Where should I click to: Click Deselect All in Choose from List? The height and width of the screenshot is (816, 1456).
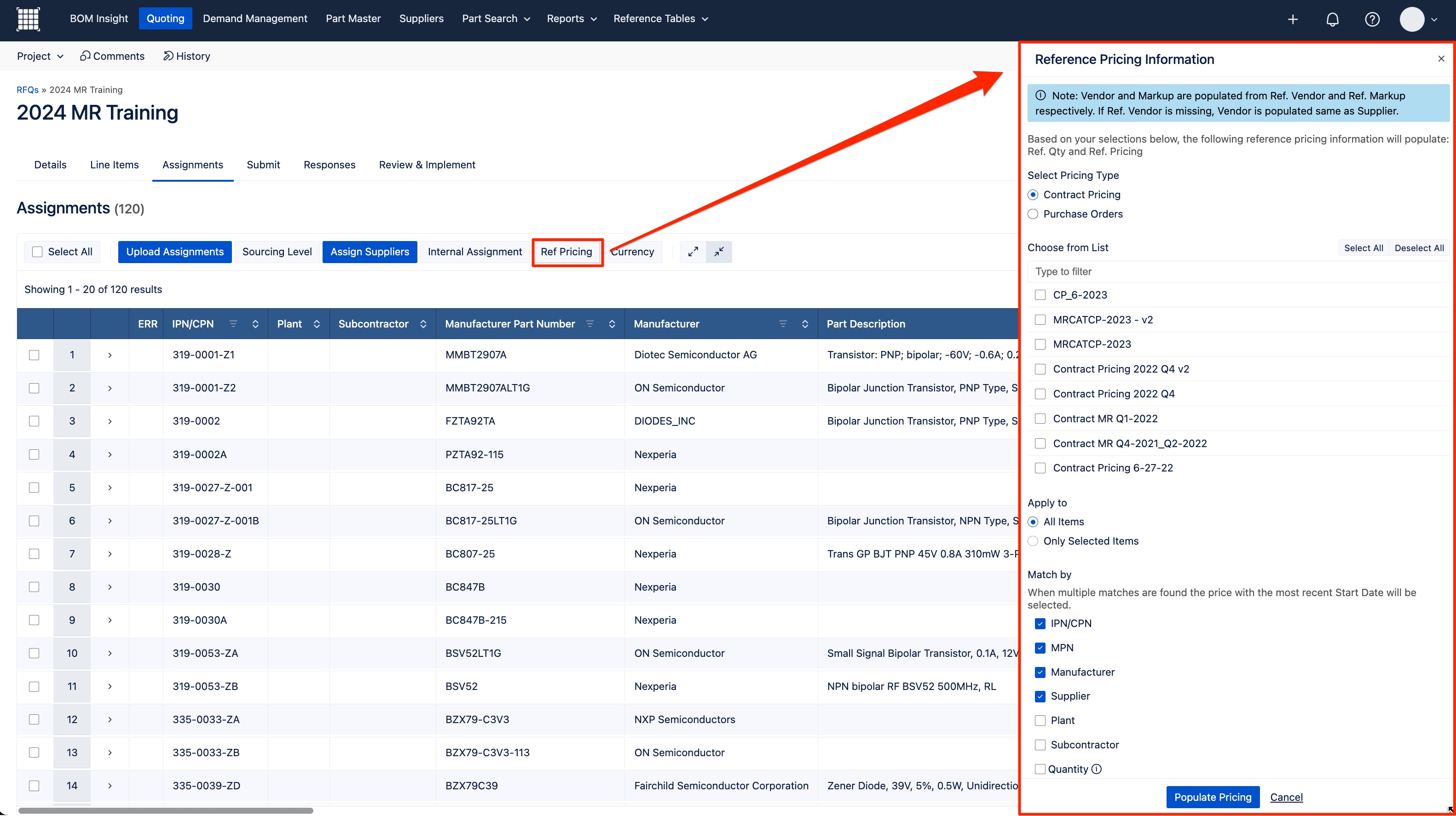pos(1419,248)
